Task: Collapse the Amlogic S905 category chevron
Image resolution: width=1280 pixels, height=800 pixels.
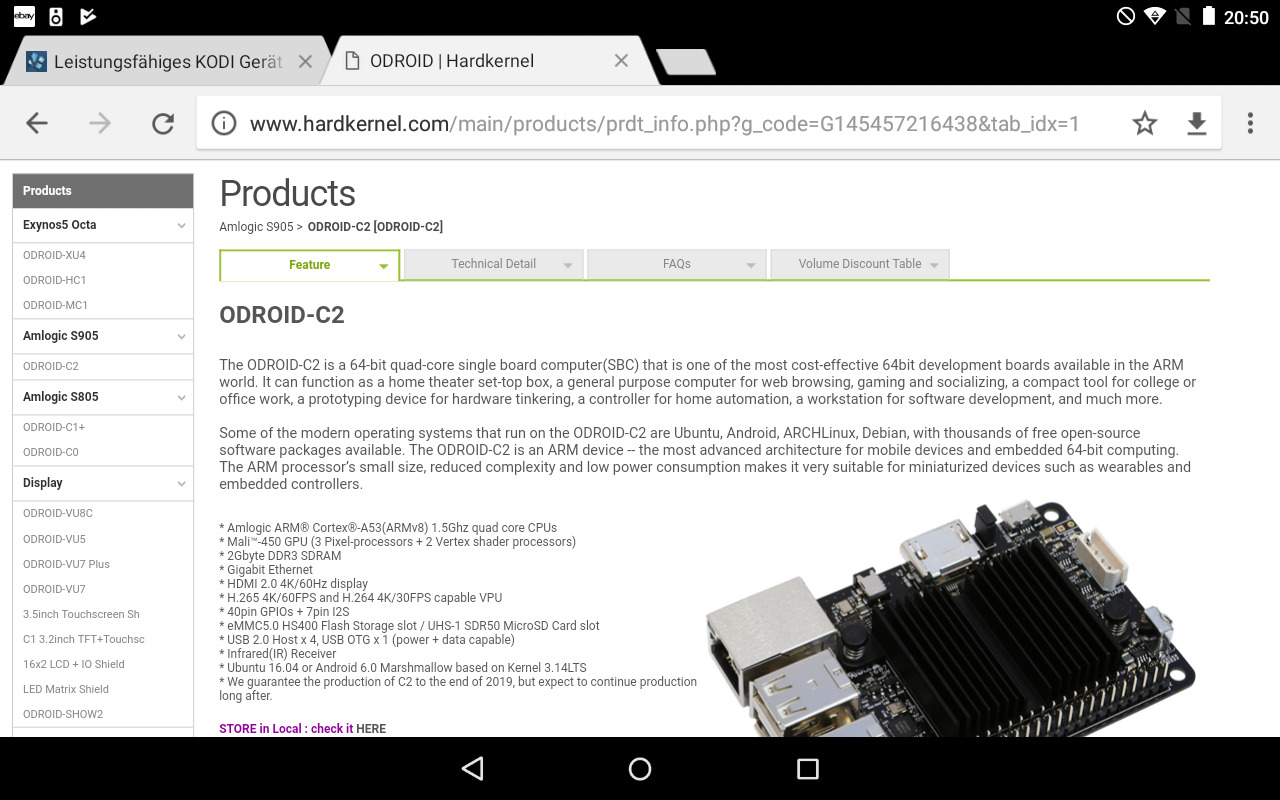Action: (x=181, y=336)
